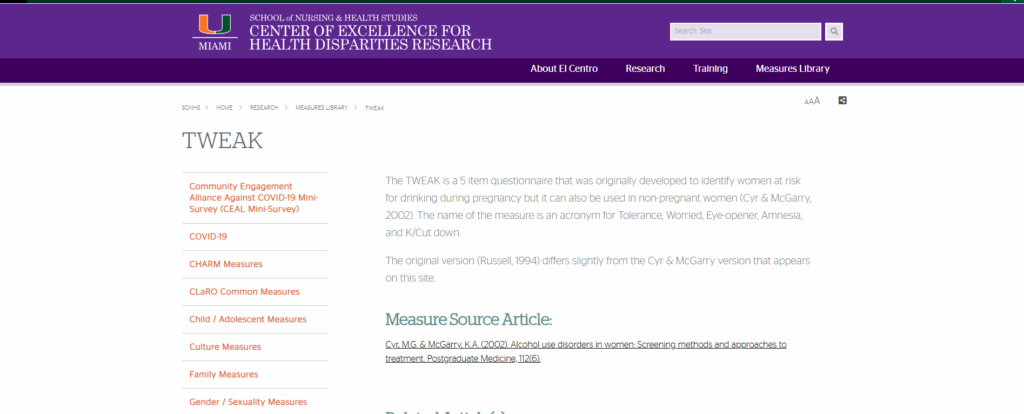The height and width of the screenshot is (414, 1024).
Task: Open Center of Excellence for Health Disparities Research title
Action: pyautogui.click(x=370, y=38)
